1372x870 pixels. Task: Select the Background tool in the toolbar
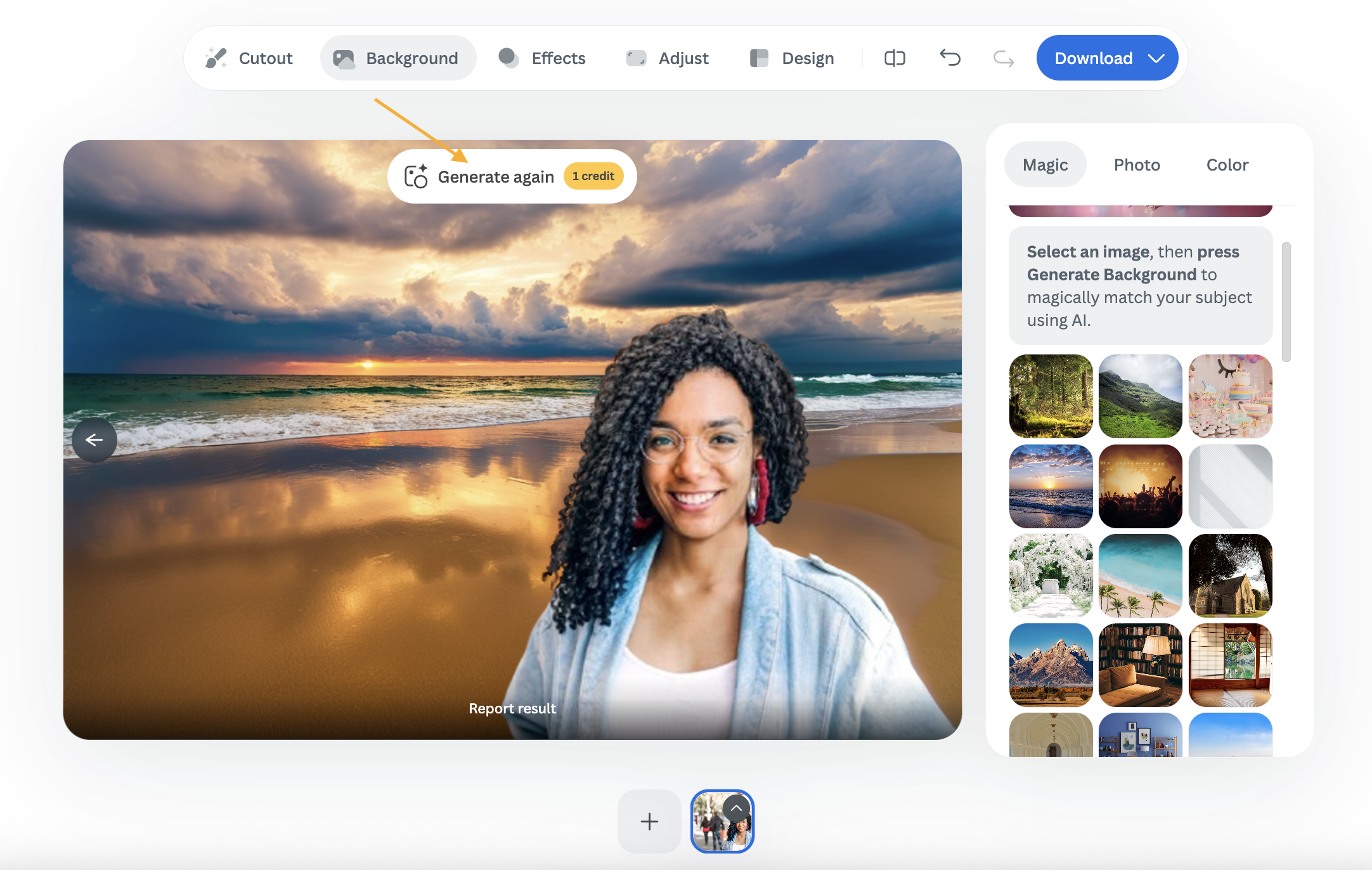tap(398, 58)
